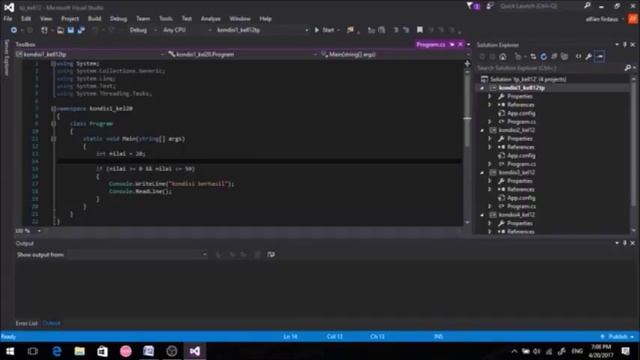Click the send feedback icon in title bar
The height and width of the screenshot is (360, 640).
[489, 6]
